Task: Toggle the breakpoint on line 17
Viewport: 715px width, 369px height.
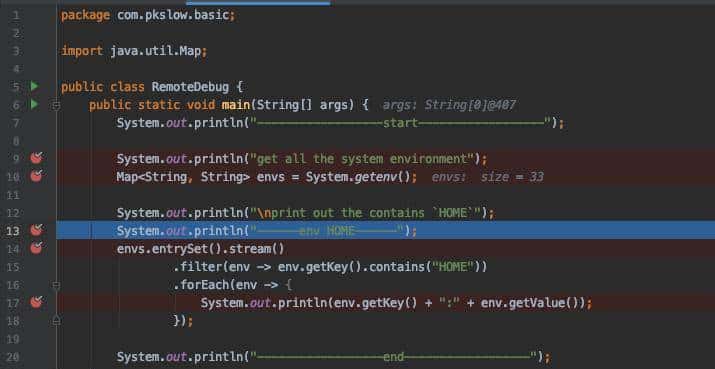Action: tap(36, 302)
